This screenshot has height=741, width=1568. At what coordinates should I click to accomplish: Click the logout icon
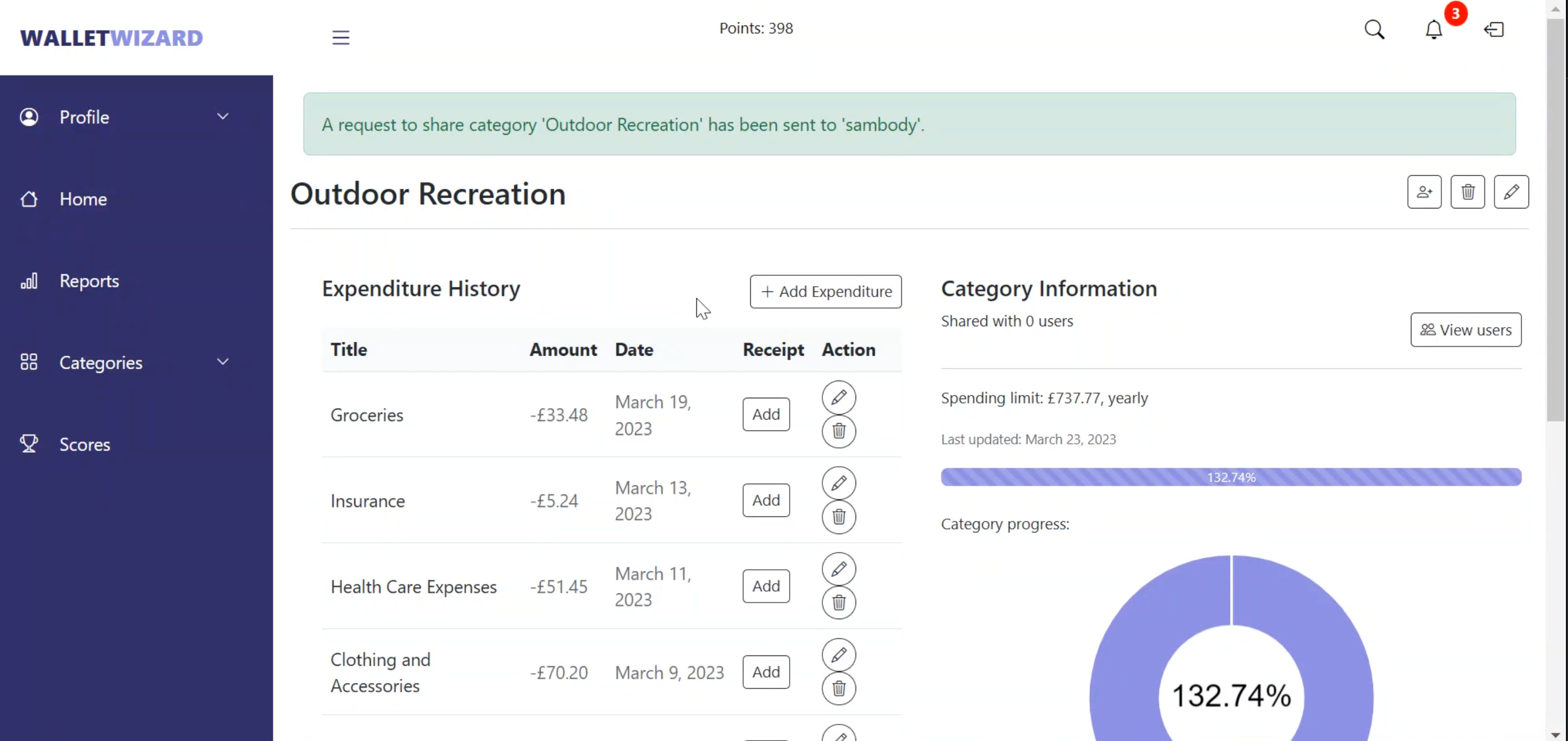(x=1494, y=29)
